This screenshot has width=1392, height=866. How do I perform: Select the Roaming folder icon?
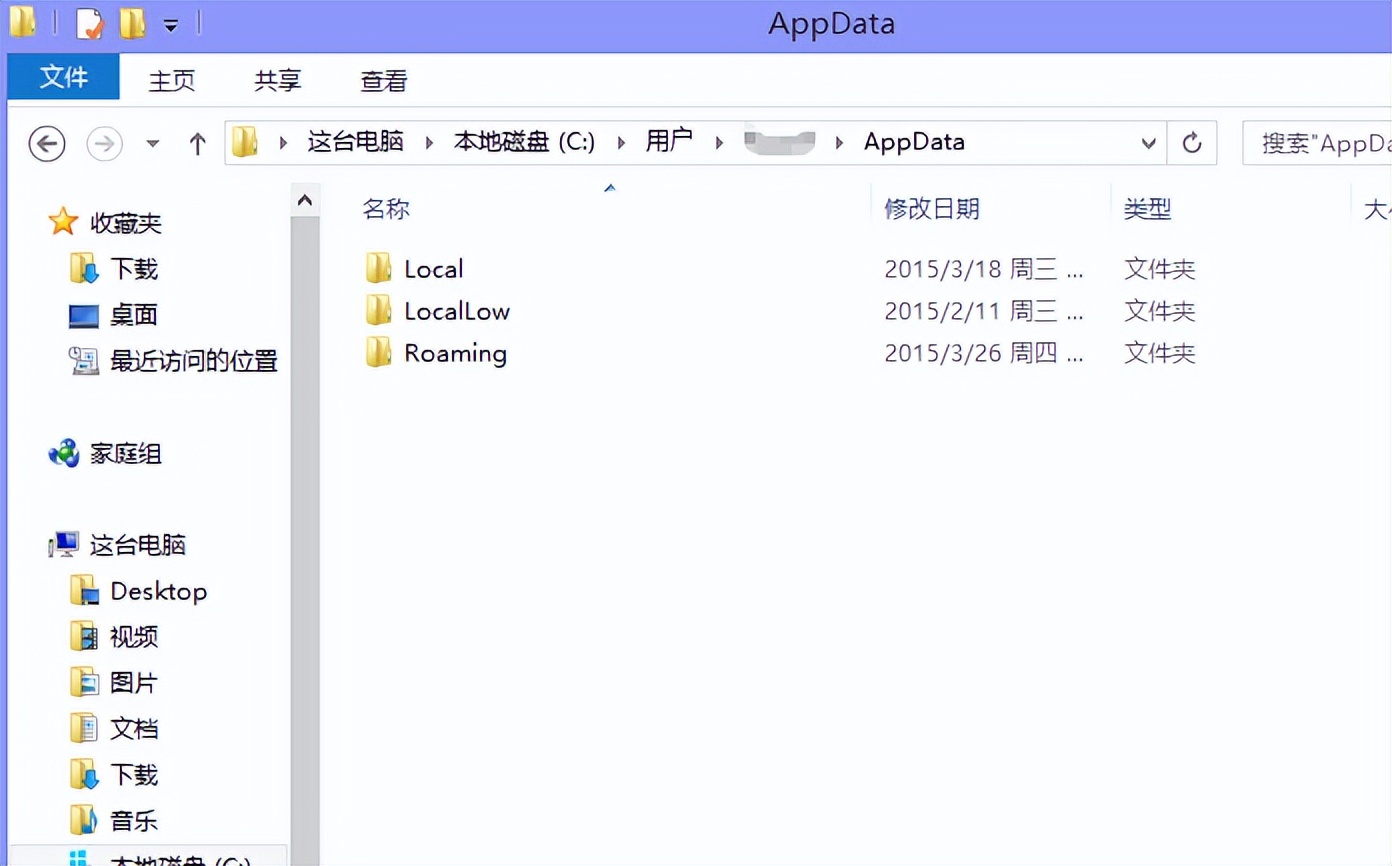click(x=378, y=352)
